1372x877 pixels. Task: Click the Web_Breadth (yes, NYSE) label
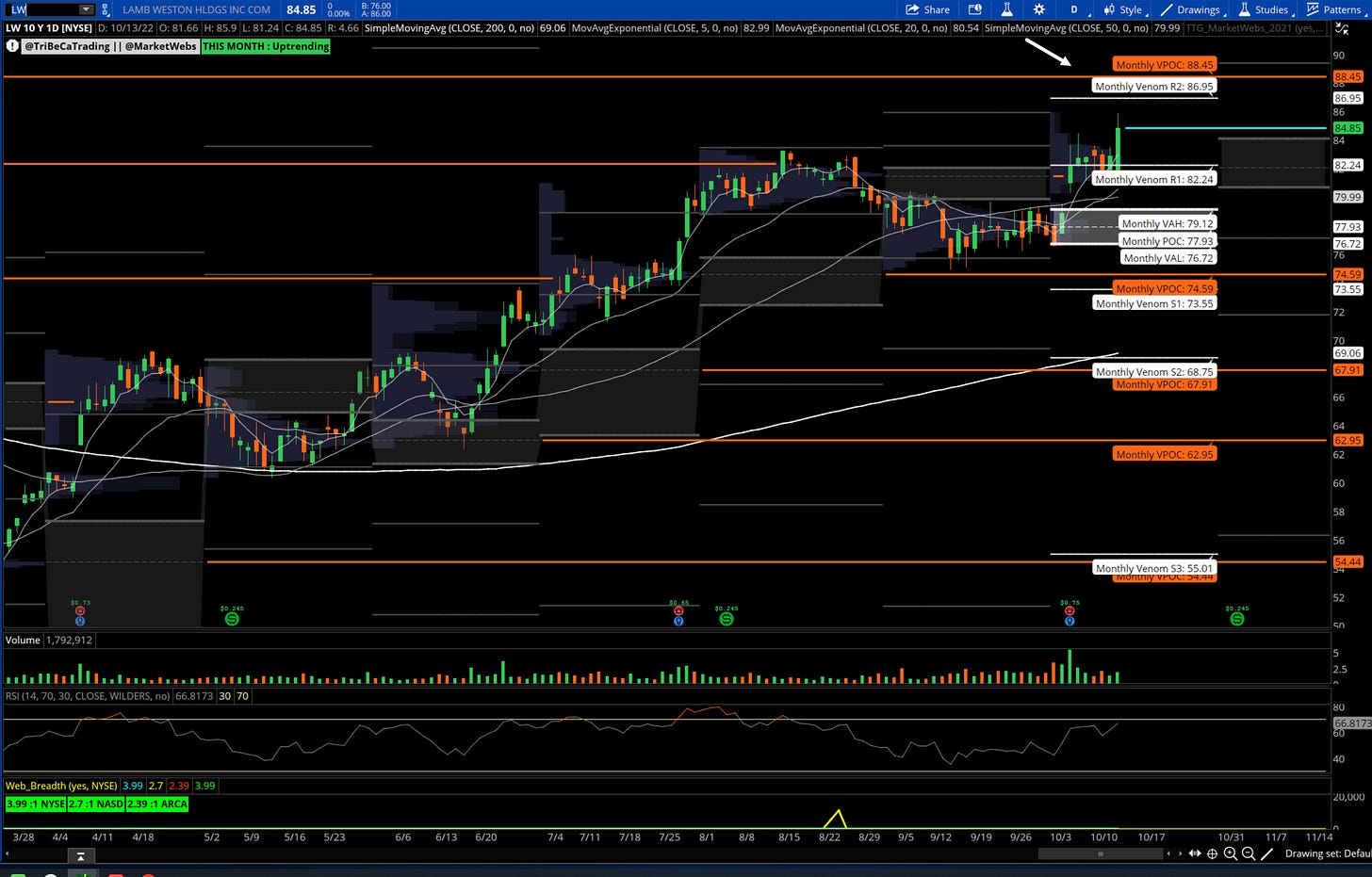point(61,786)
